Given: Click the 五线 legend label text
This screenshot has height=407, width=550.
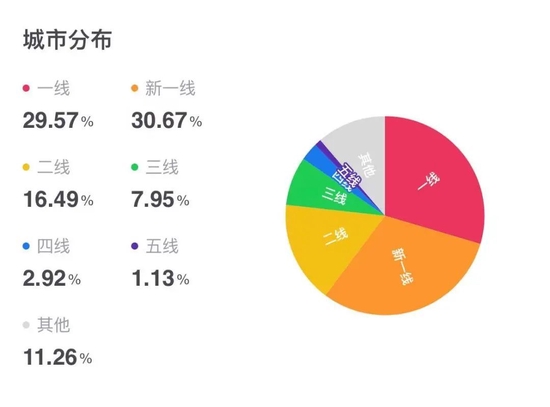Looking at the screenshot, I should [162, 246].
